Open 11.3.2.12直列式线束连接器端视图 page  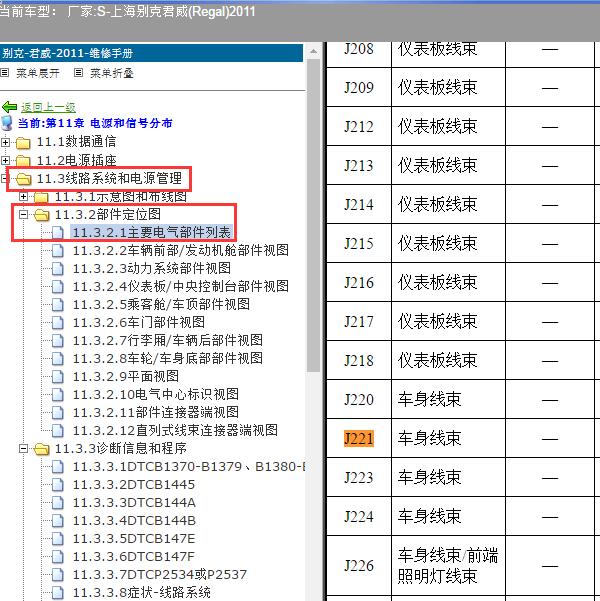(175, 430)
